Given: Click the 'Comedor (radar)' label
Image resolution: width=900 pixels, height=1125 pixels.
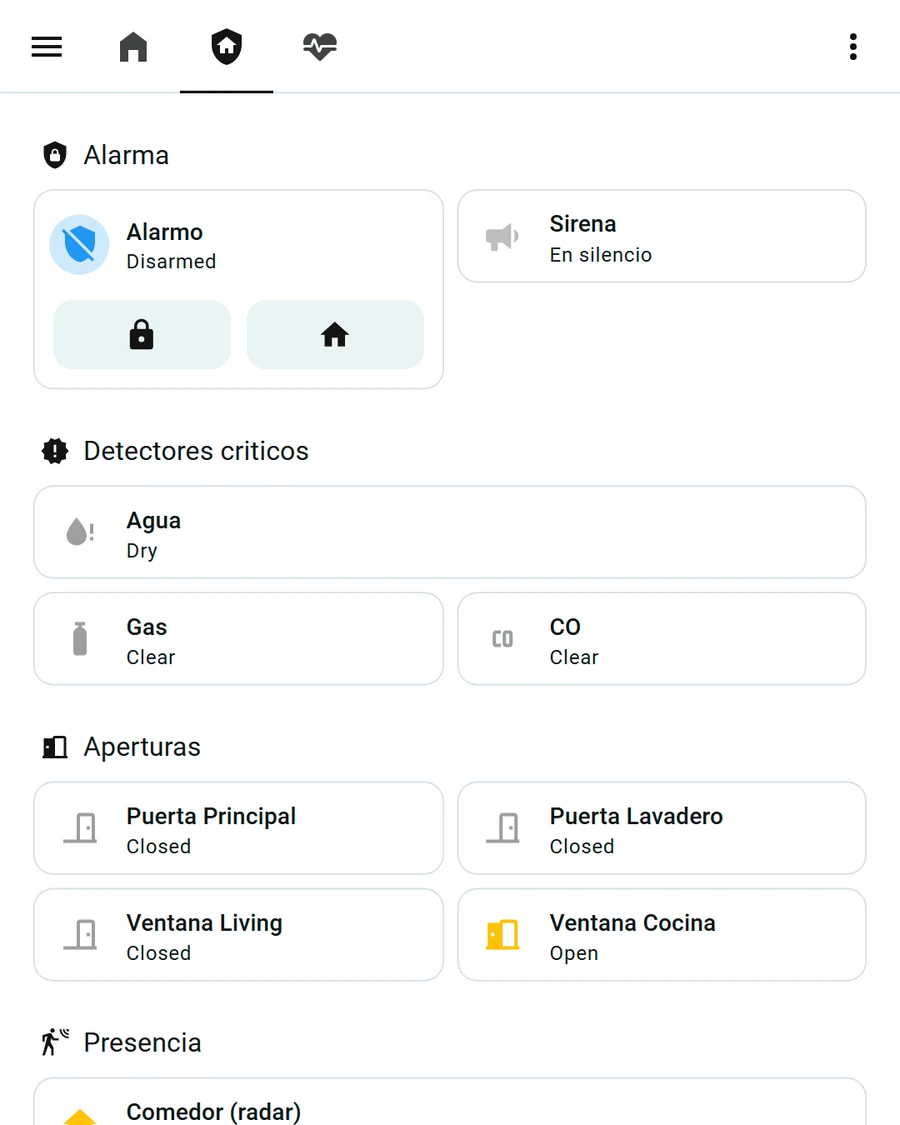Looking at the screenshot, I should 213,1112.
